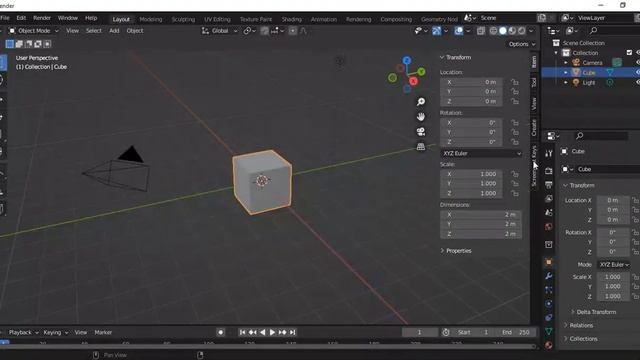Select wireframe viewport shading
The width and height of the screenshot is (640, 360).
pos(493,31)
